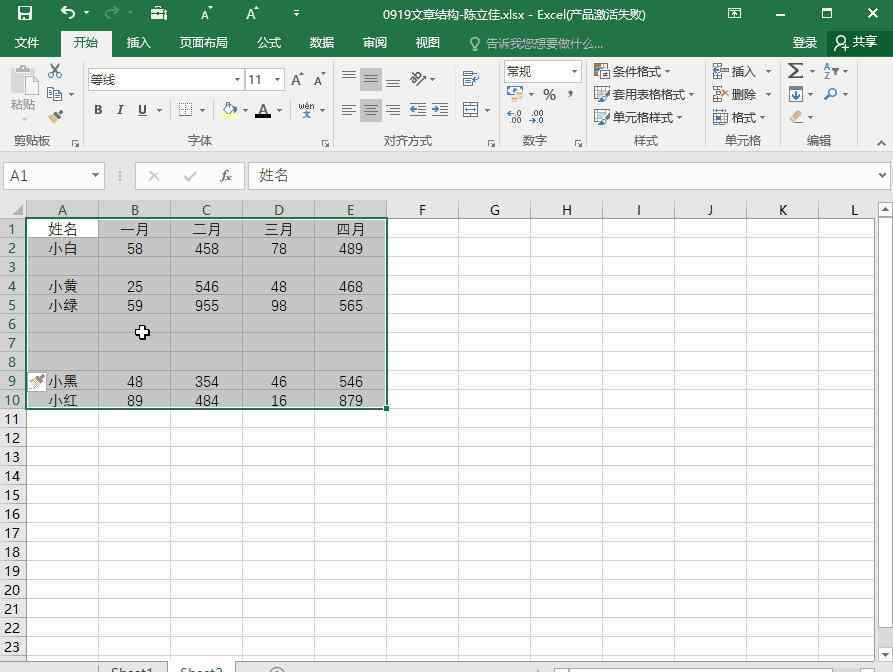Open the Name Box dropdown arrow

point(95,175)
